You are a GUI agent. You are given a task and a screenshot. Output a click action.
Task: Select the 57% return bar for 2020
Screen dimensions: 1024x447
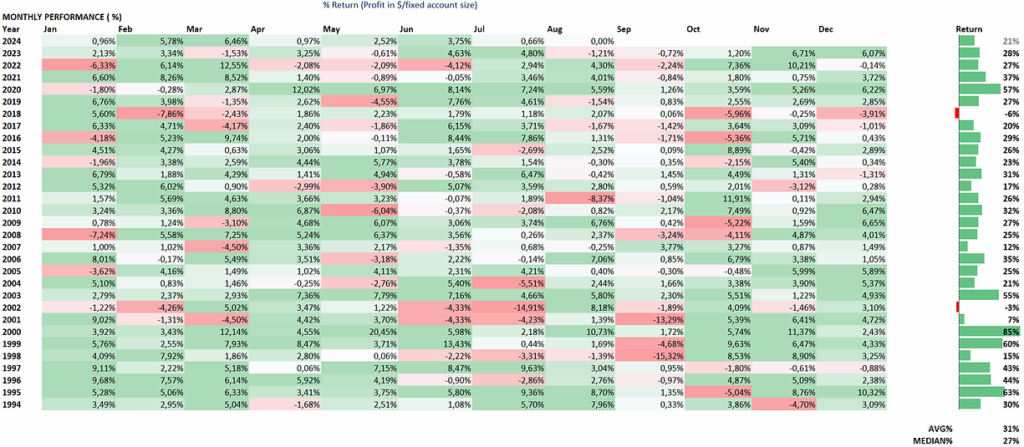[979, 89]
